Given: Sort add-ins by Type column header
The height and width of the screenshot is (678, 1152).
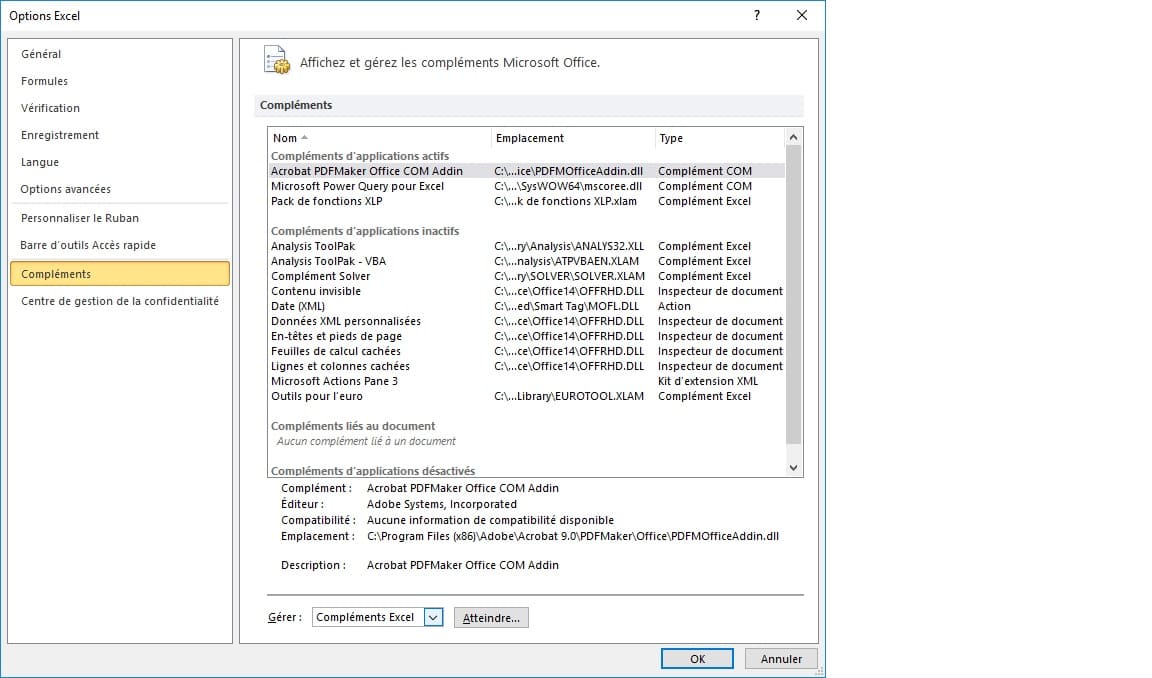Looking at the screenshot, I should [719, 138].
